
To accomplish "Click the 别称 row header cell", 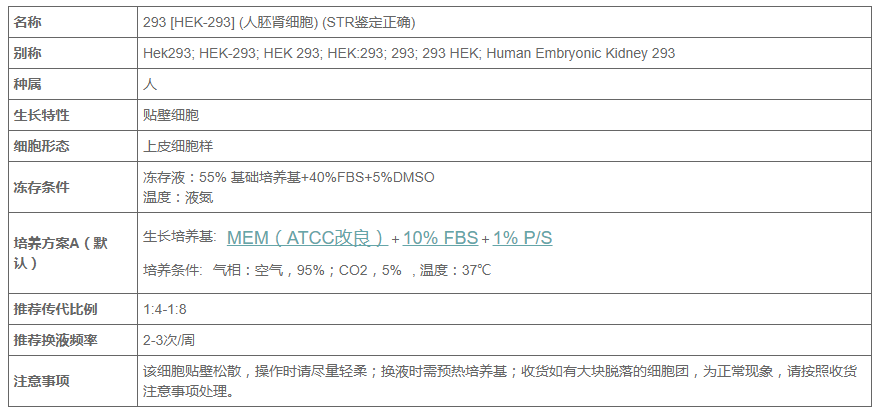I will (73, 53).
